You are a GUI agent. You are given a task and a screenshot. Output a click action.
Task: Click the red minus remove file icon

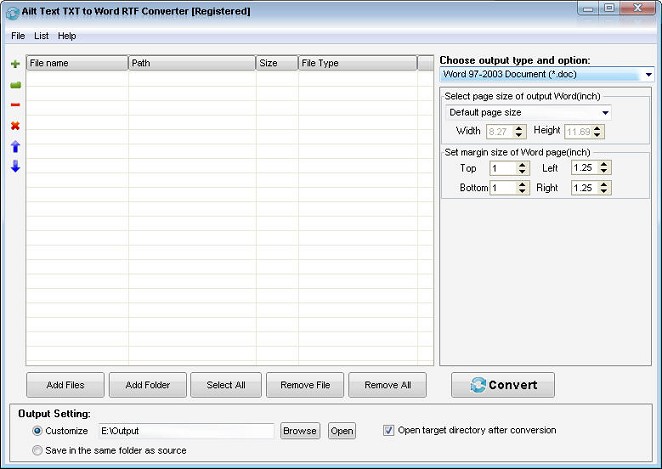[15, 105]
